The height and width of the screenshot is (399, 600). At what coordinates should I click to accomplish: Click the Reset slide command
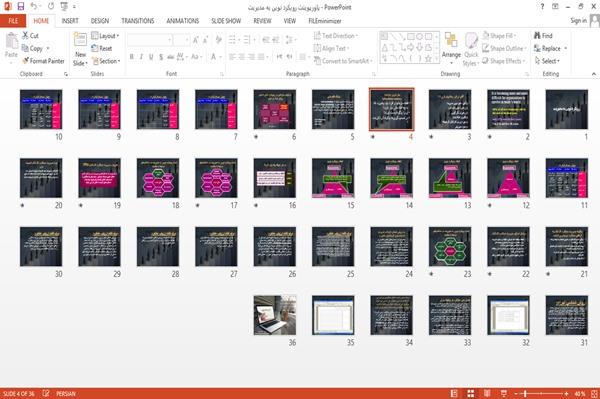102,48
